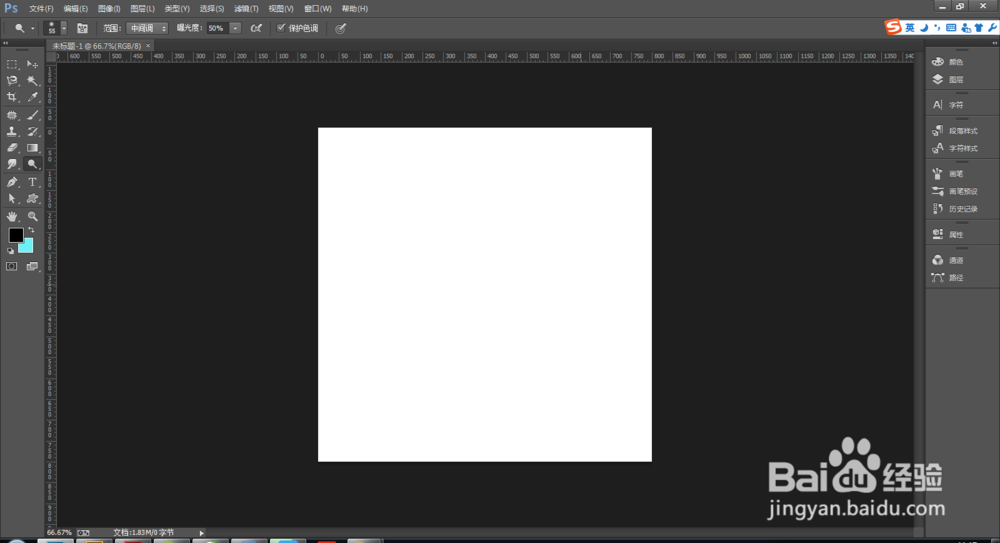Select the Hand tool
This screenshot has width=1000, height=543.
pyautogui.click(x=12, y=216)
